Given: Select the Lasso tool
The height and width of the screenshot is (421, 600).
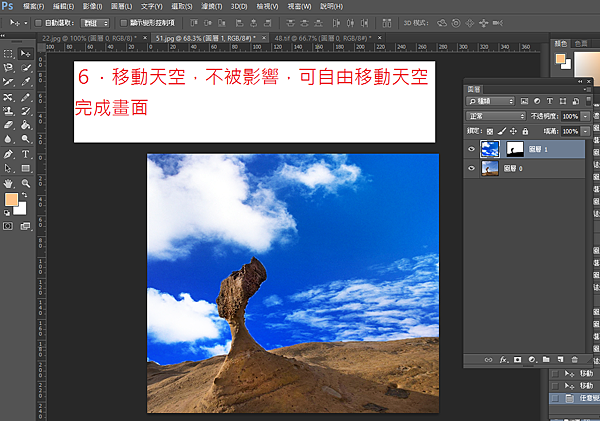Looking at the screenshot, I should click(8, 68).
